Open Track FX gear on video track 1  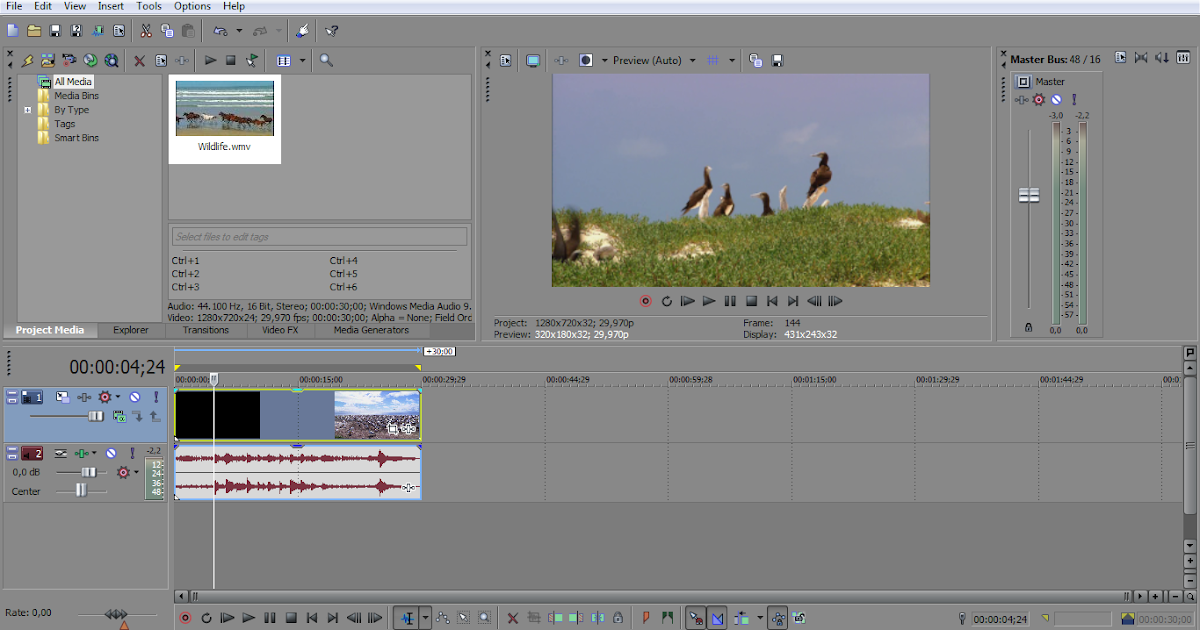[x=105, y=397]
